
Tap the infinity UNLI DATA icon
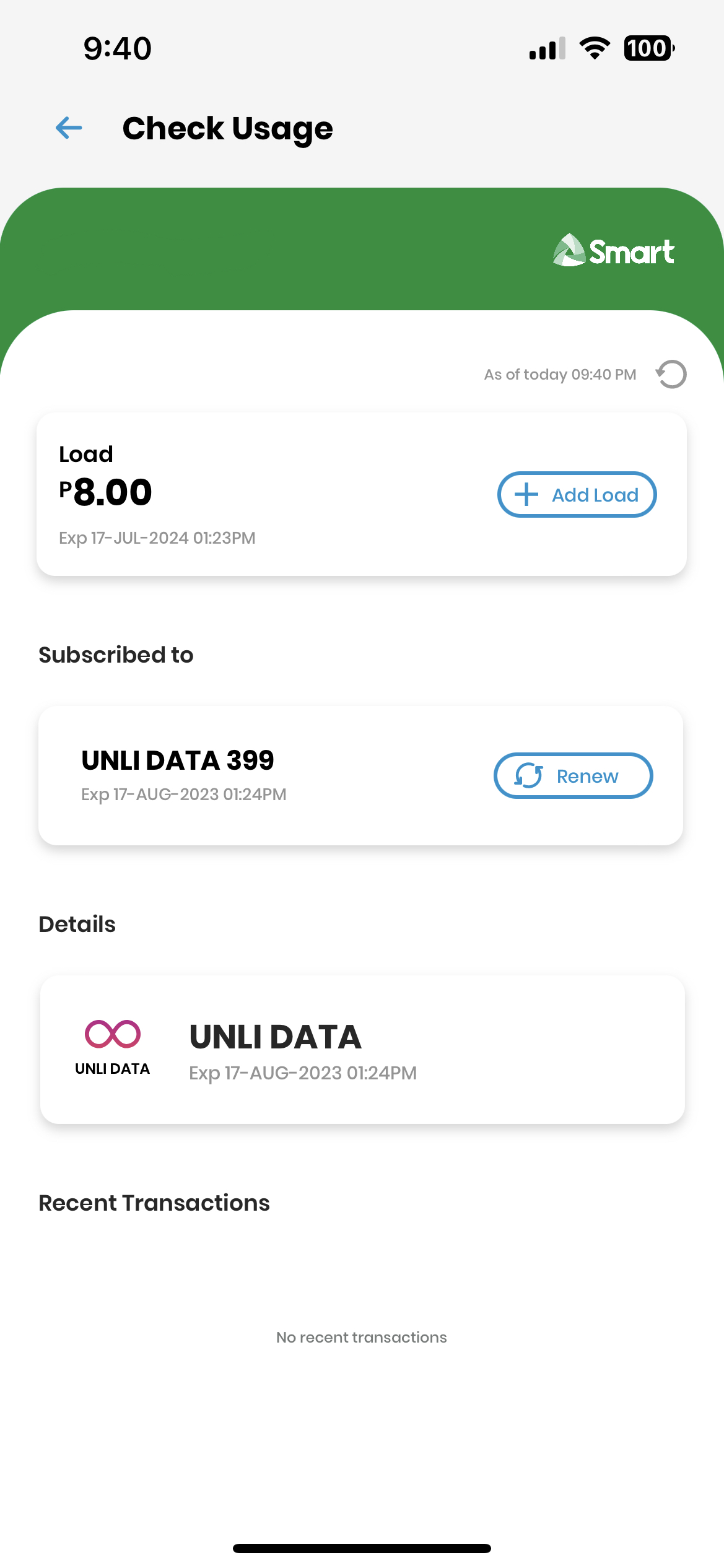pos(113,1034)
